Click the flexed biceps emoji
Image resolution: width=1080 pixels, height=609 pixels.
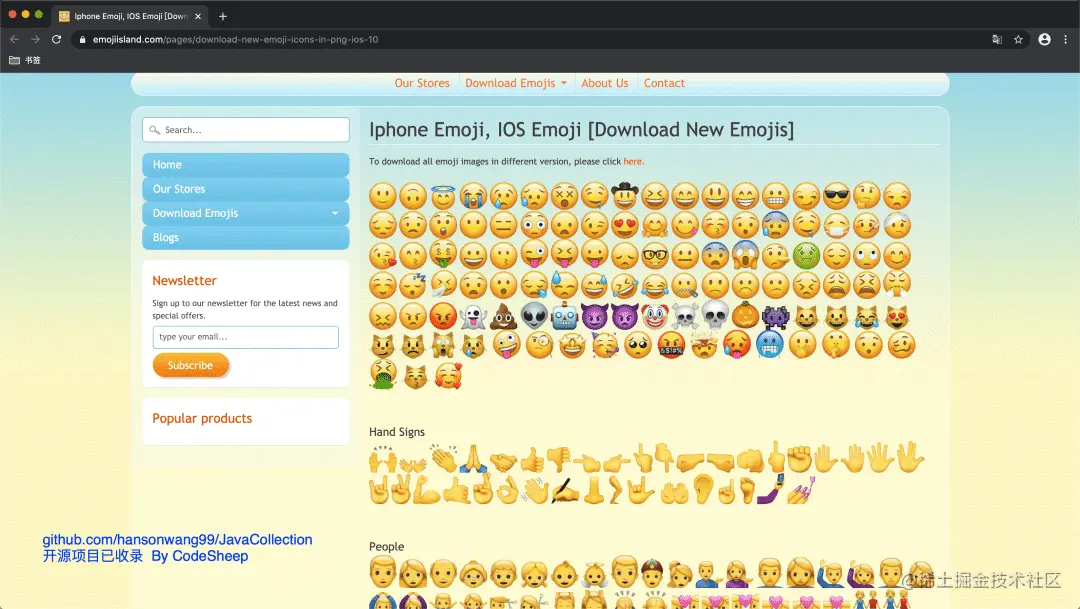[x=426, y=491]
